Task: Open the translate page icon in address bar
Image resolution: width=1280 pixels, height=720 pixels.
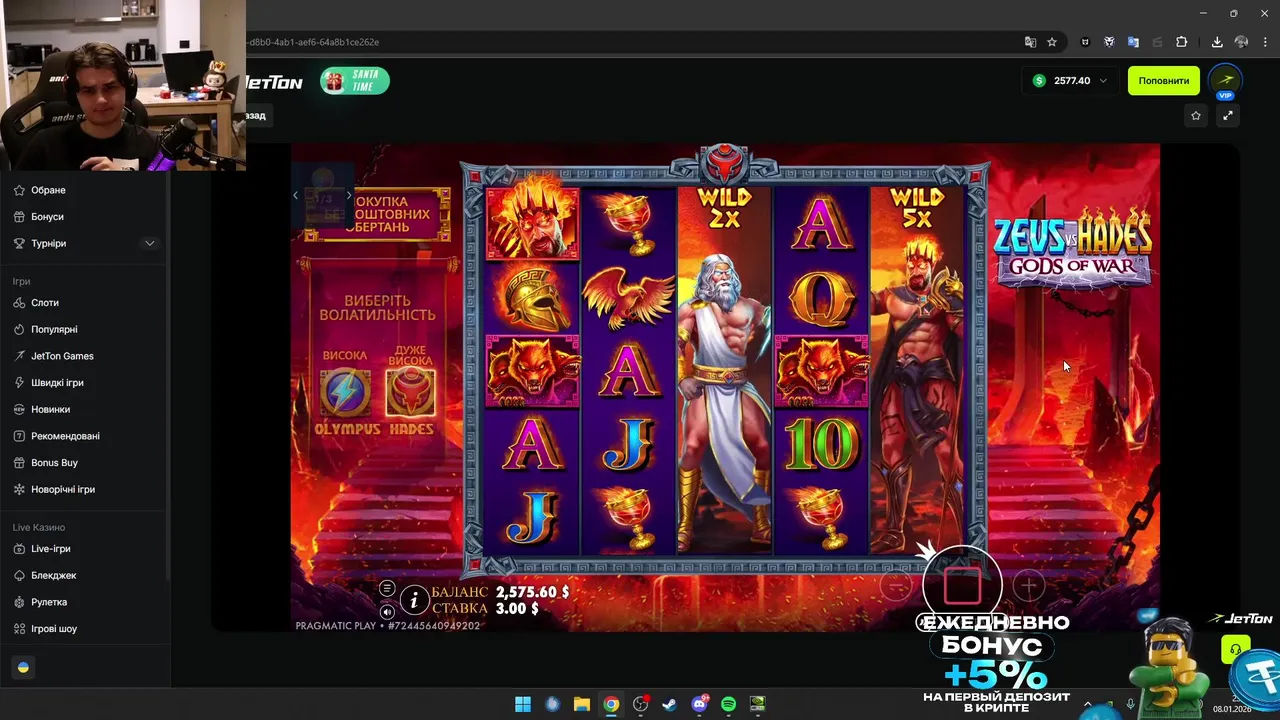Action: 1030,42
